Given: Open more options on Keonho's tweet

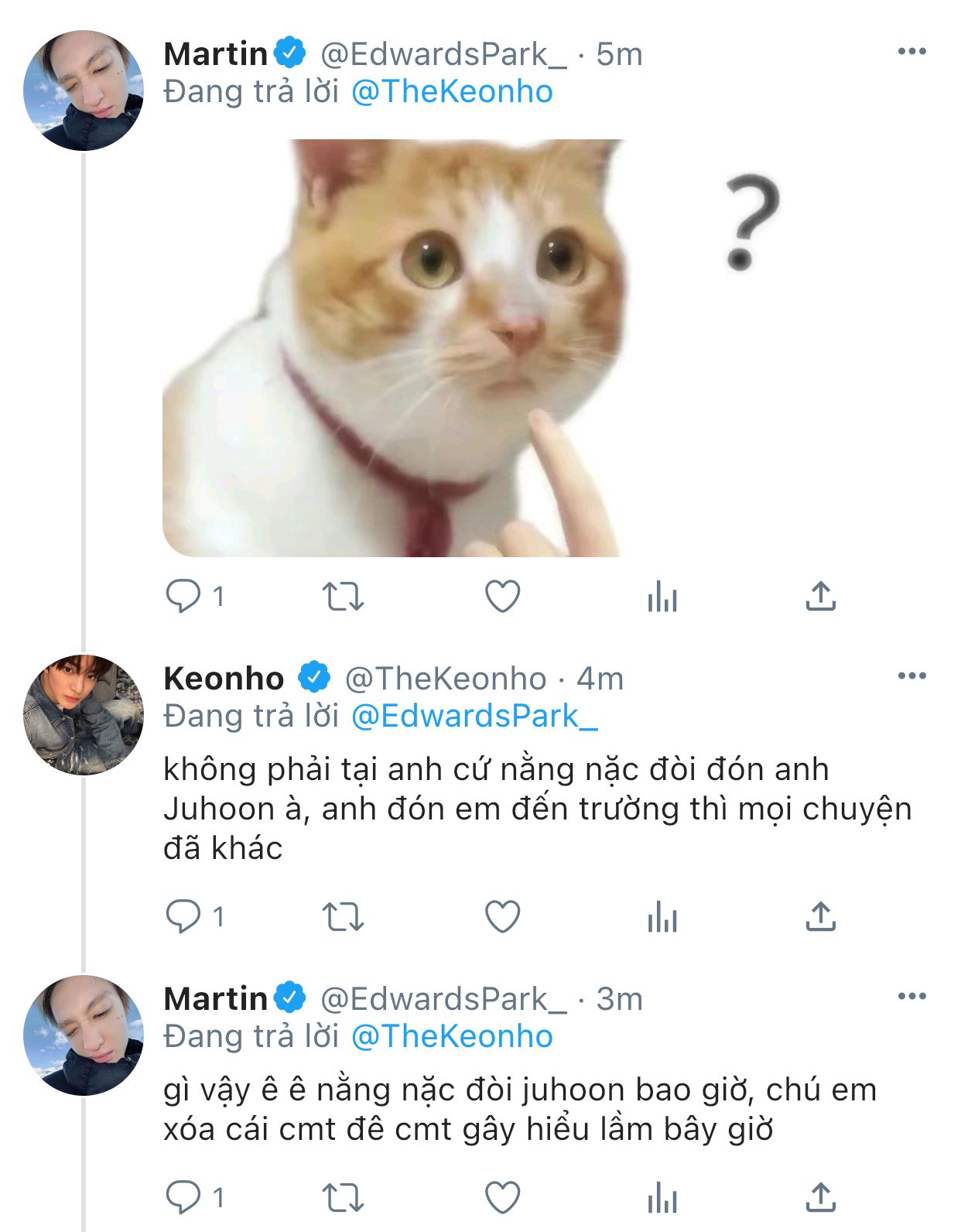Looking at the screenshot, I should point(911,676).
